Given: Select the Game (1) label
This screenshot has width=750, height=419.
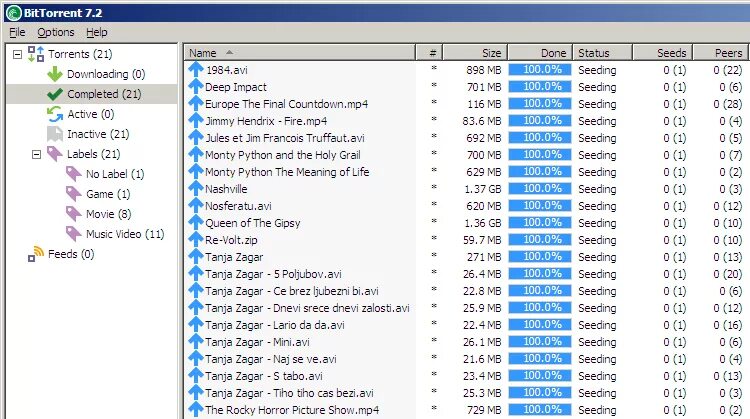Looking at the screenshot, I should (x=108, y=194).
